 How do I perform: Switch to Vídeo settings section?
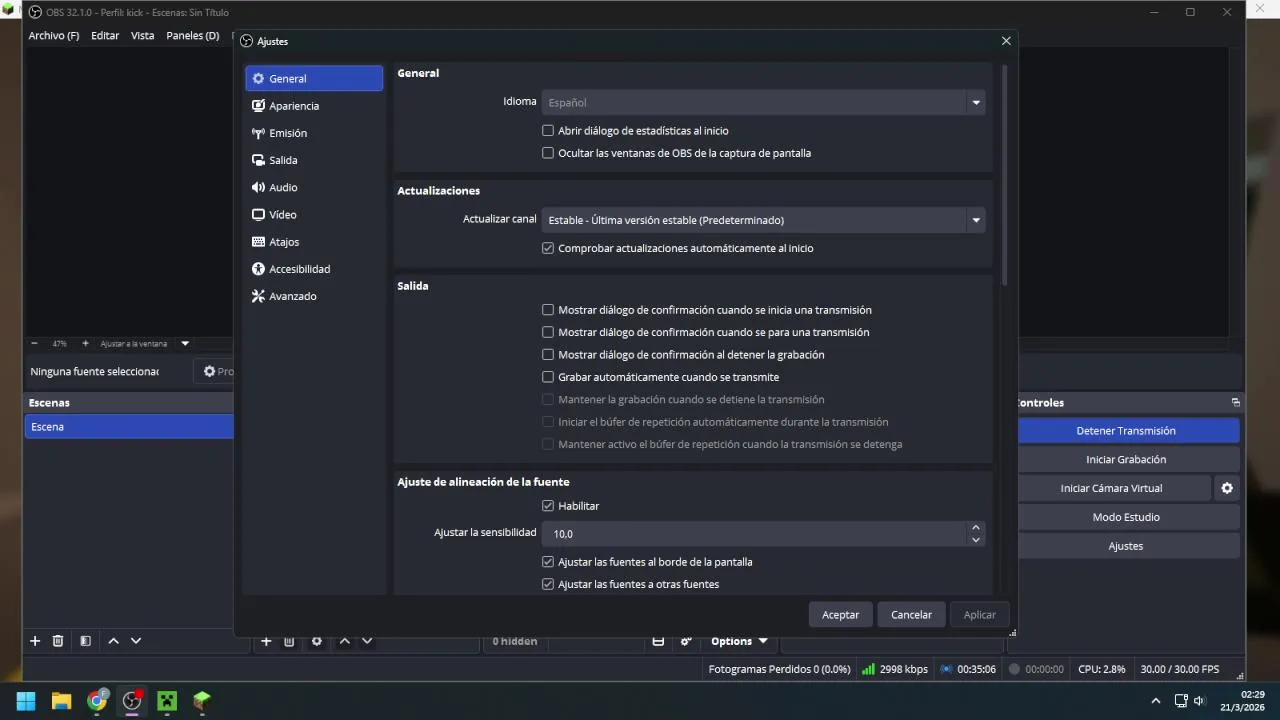pos(314,215)
